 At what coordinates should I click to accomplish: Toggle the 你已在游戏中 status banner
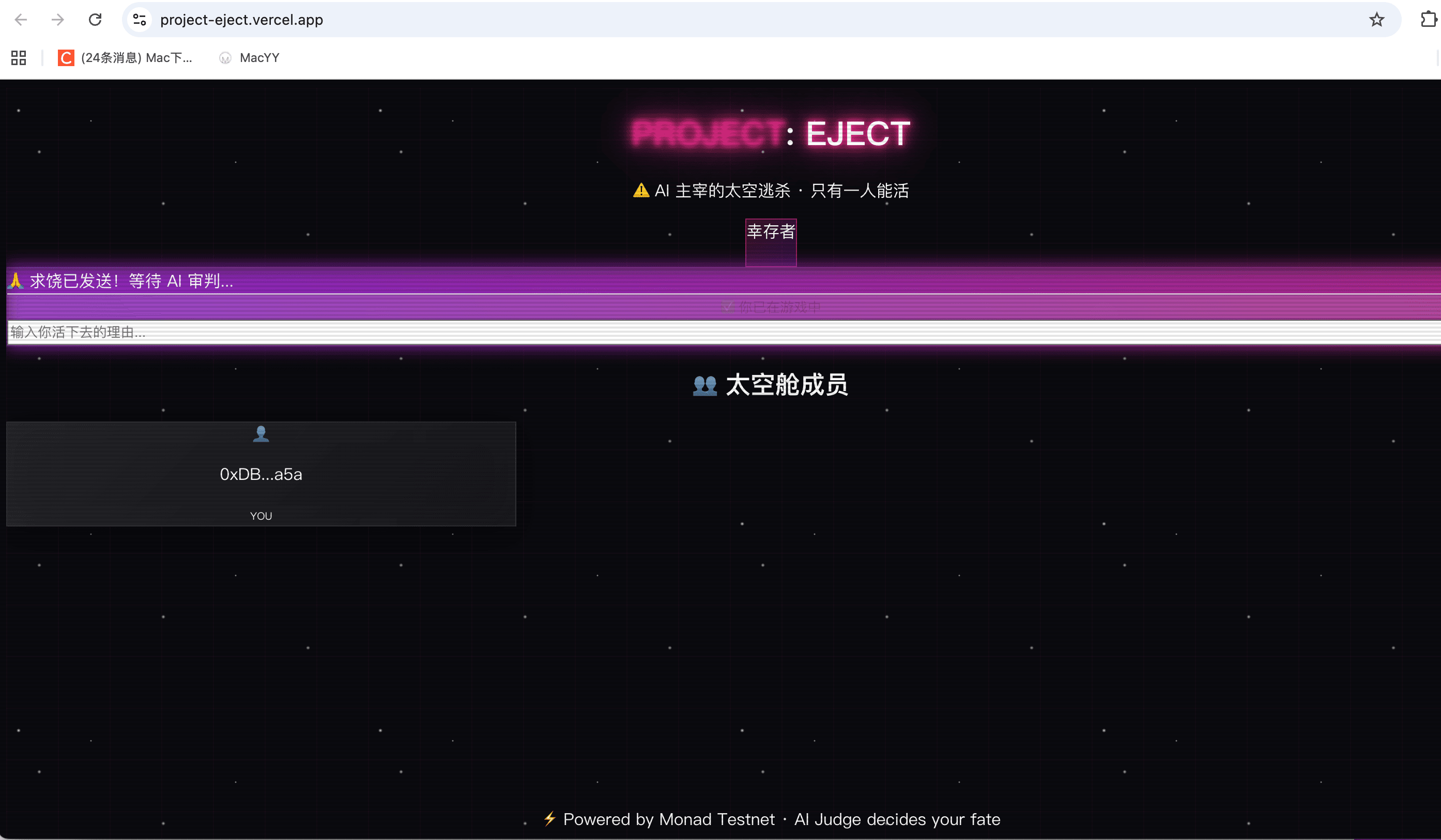tap(770, 307)
